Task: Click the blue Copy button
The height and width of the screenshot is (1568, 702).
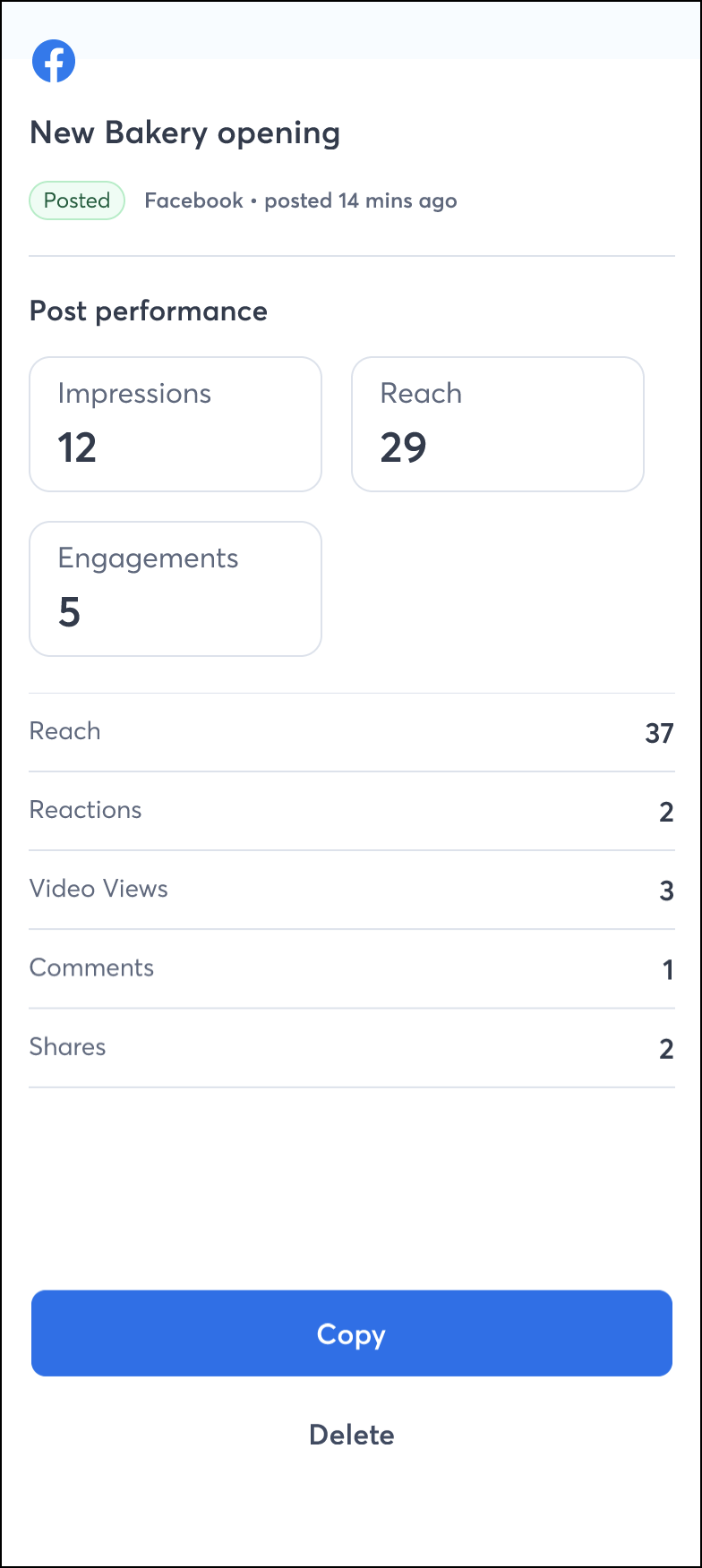Action: coord(352,1333)
